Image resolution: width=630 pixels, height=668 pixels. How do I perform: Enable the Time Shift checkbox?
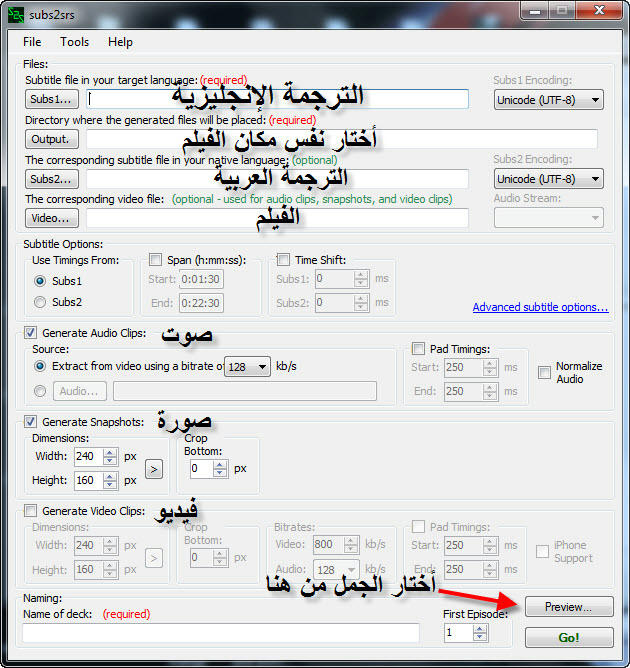pyautogui.click(x=283, y=259)
